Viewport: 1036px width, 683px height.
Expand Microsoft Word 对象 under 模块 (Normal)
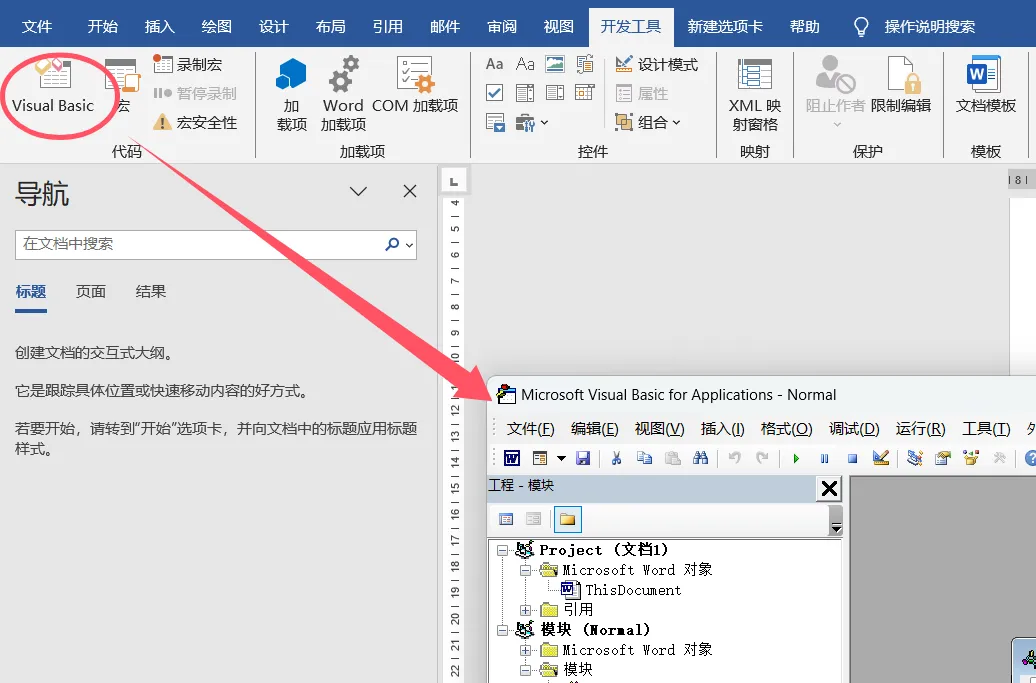tap(525, 650)
